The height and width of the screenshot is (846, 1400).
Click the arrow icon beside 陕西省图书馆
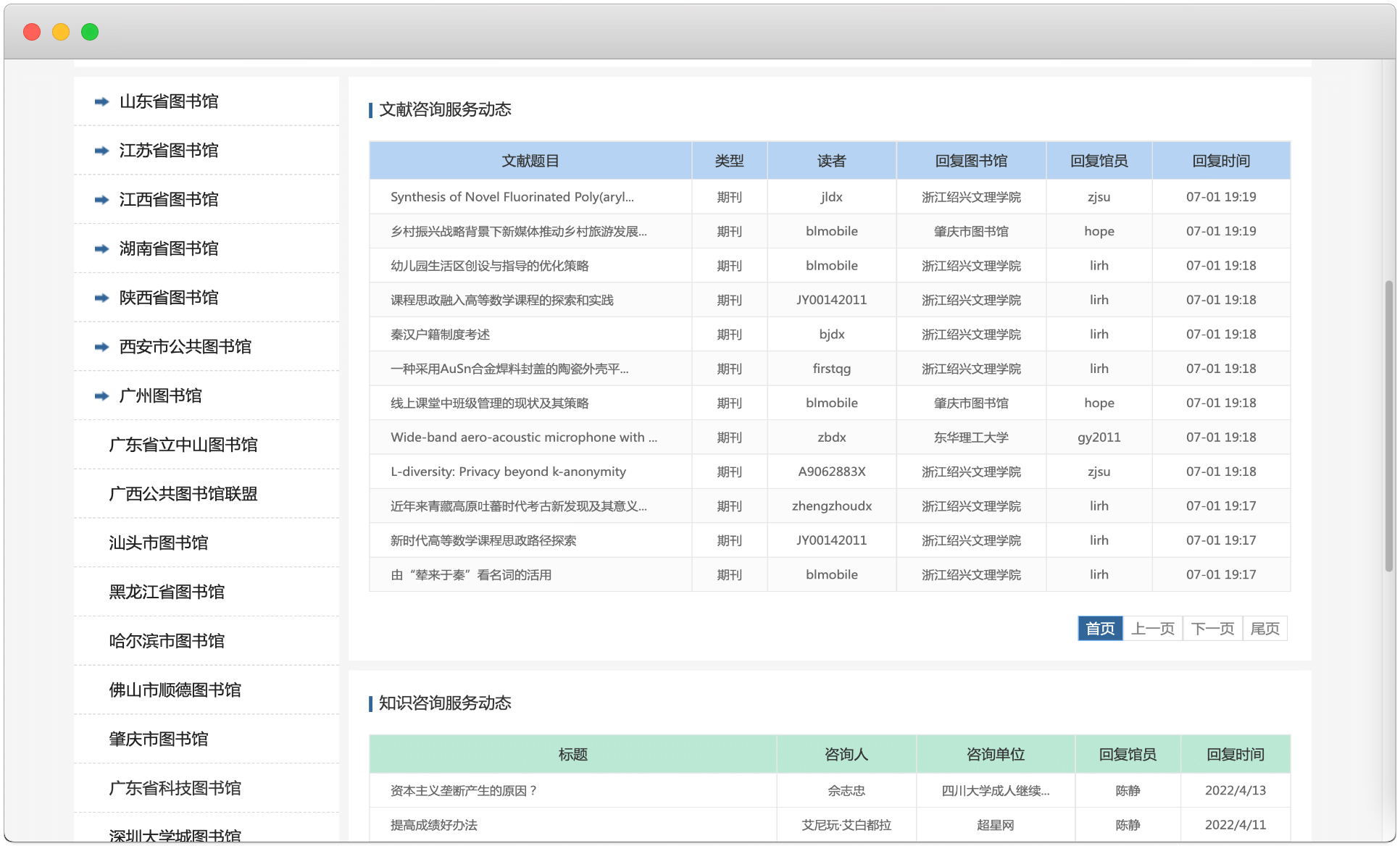(101, 298)
